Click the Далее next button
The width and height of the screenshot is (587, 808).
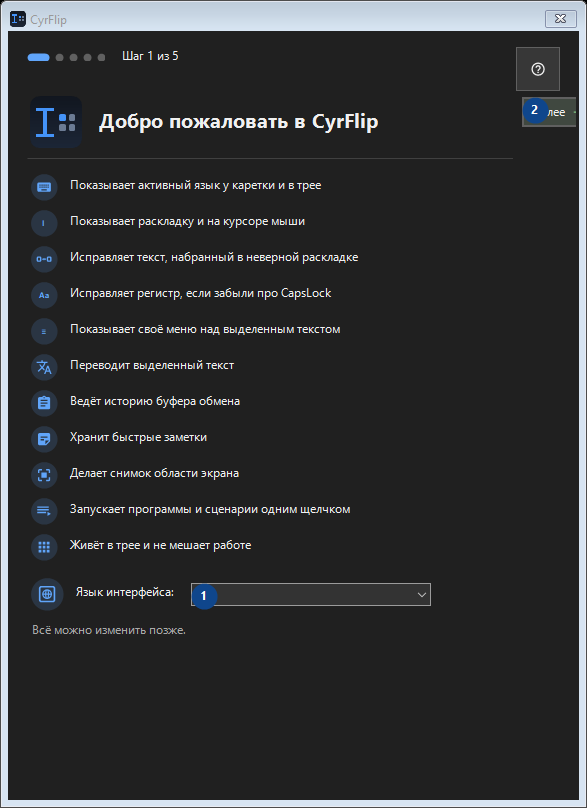(549, 112)
